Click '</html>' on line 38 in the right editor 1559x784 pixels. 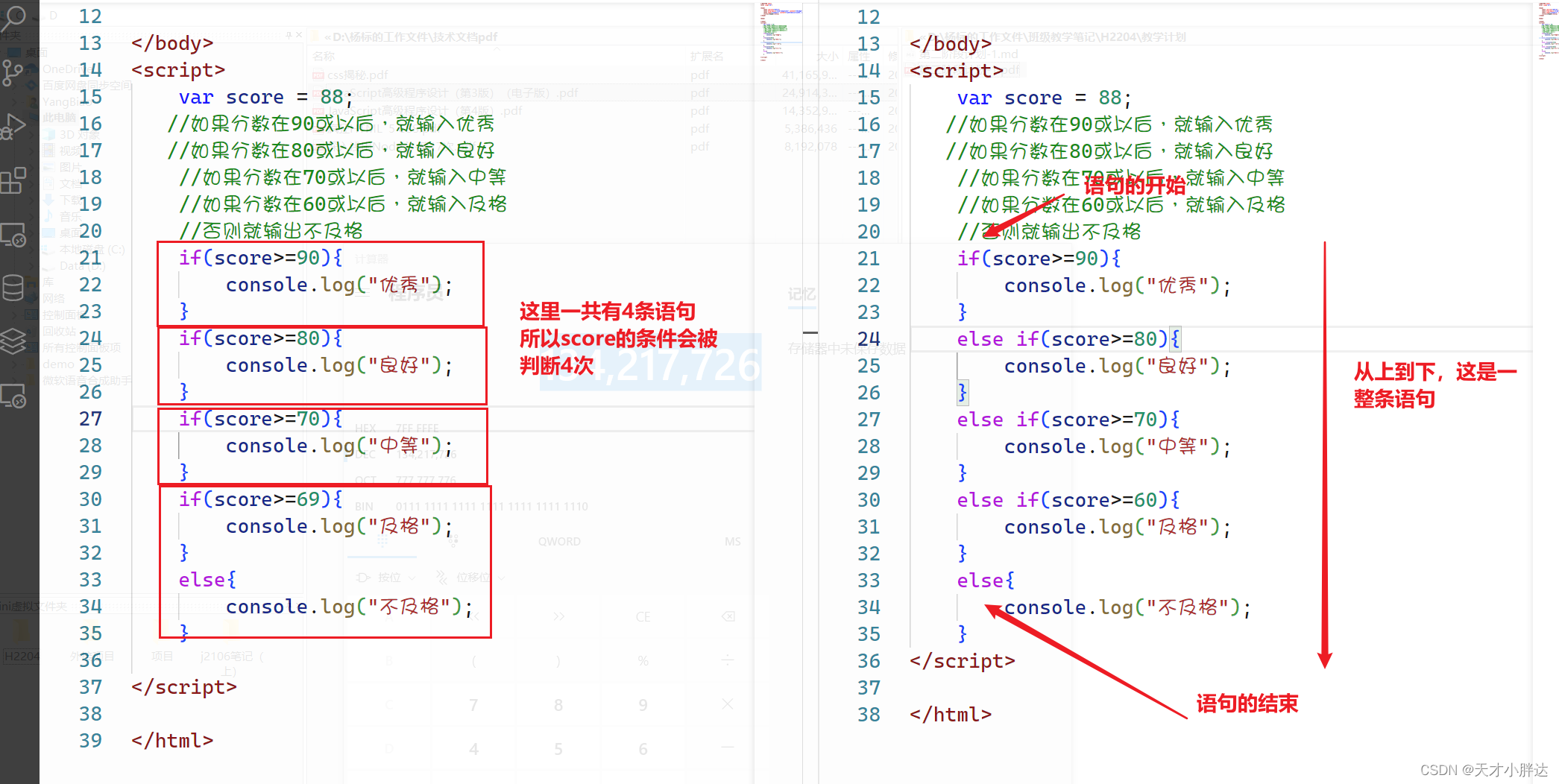point(951,715)
